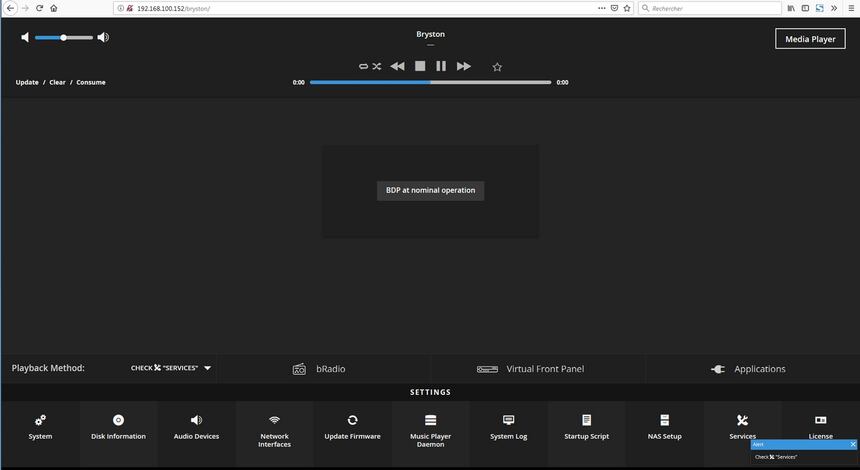860x470 pixels.
Task: Click the SETTINGS header bar
Action: [430, 392]
